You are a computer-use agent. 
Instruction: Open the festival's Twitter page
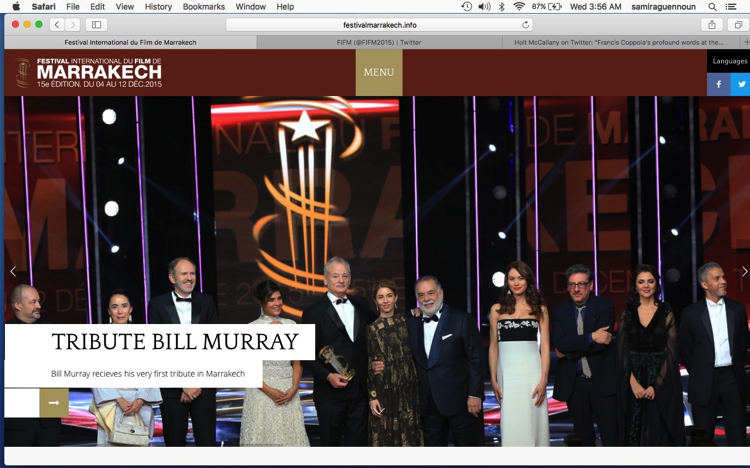[x=741, y=85]
